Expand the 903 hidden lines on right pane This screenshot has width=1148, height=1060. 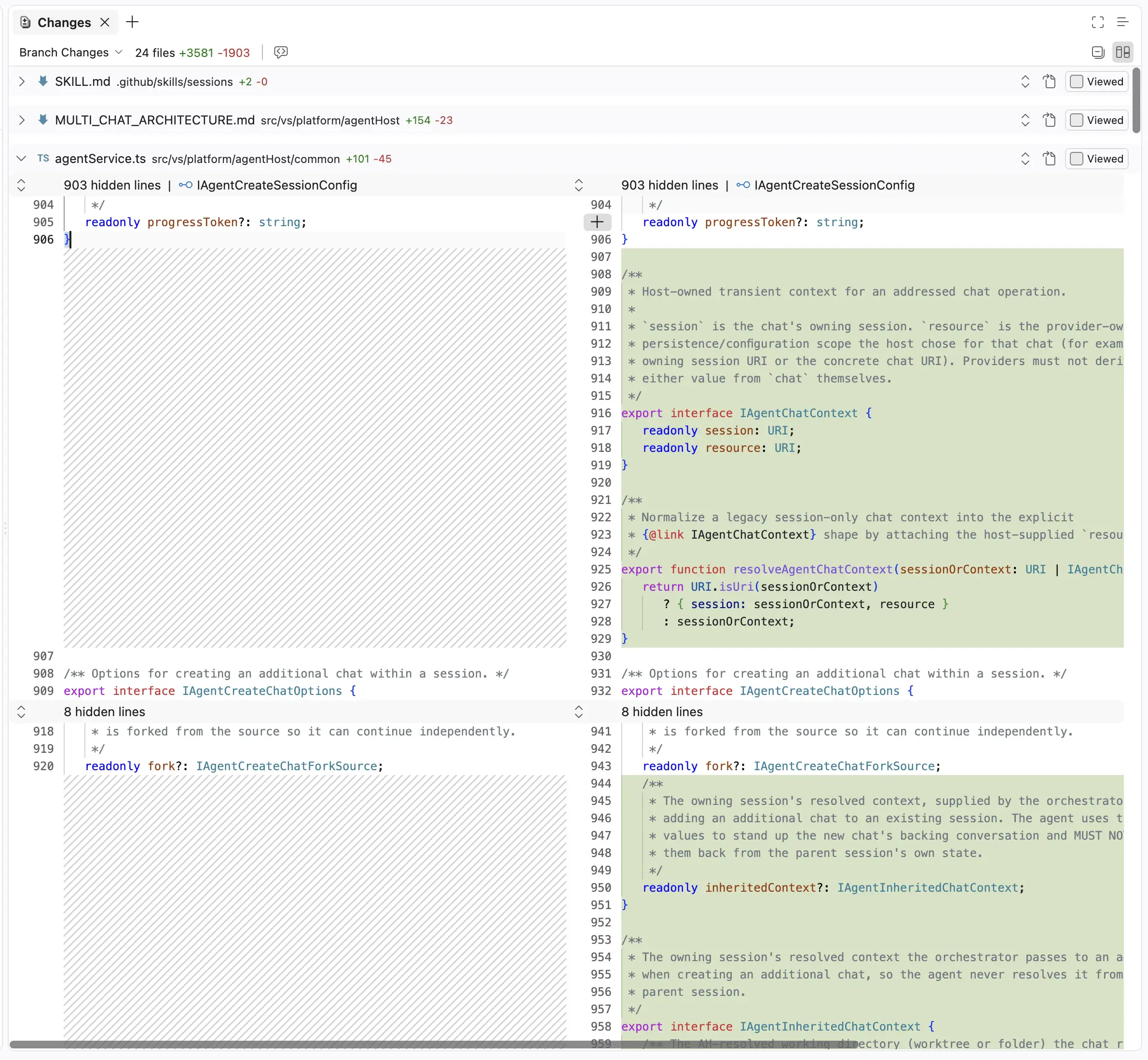tap(578, 185)
